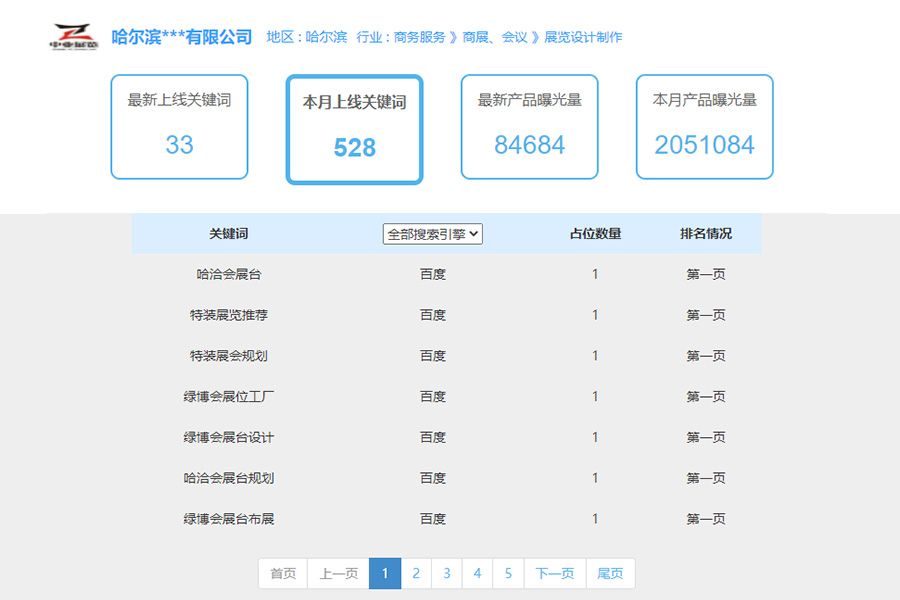Jump to 尾页 last page
This screenshot has width=900, height=600.
tap(609, 573)
